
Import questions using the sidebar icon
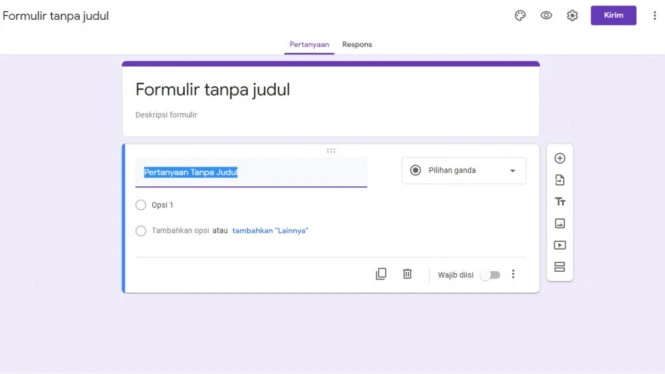pyautogui.click(x=559, y=180)
